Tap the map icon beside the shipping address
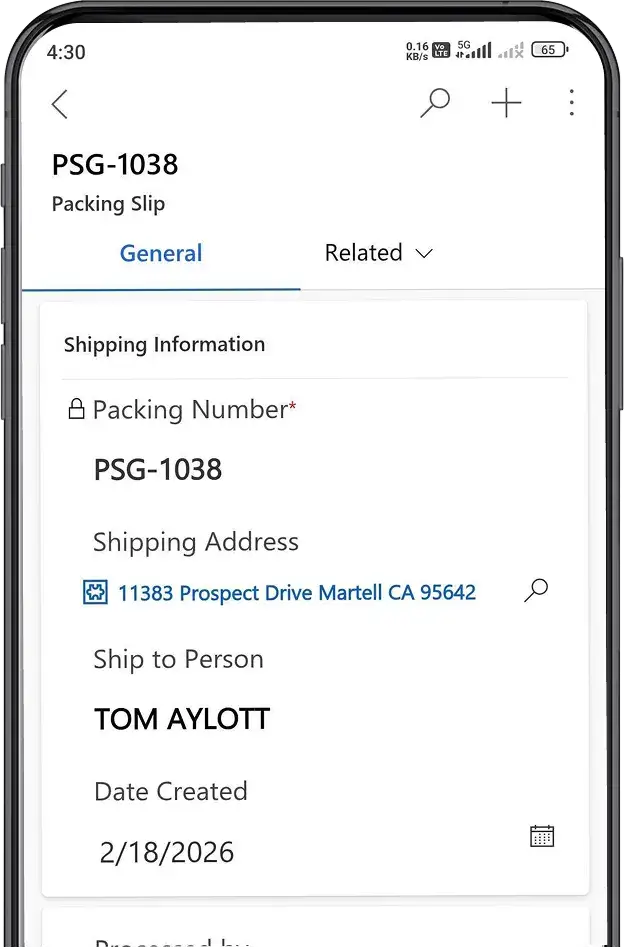Viewport: 624px width, 948px height. point(94,592)
